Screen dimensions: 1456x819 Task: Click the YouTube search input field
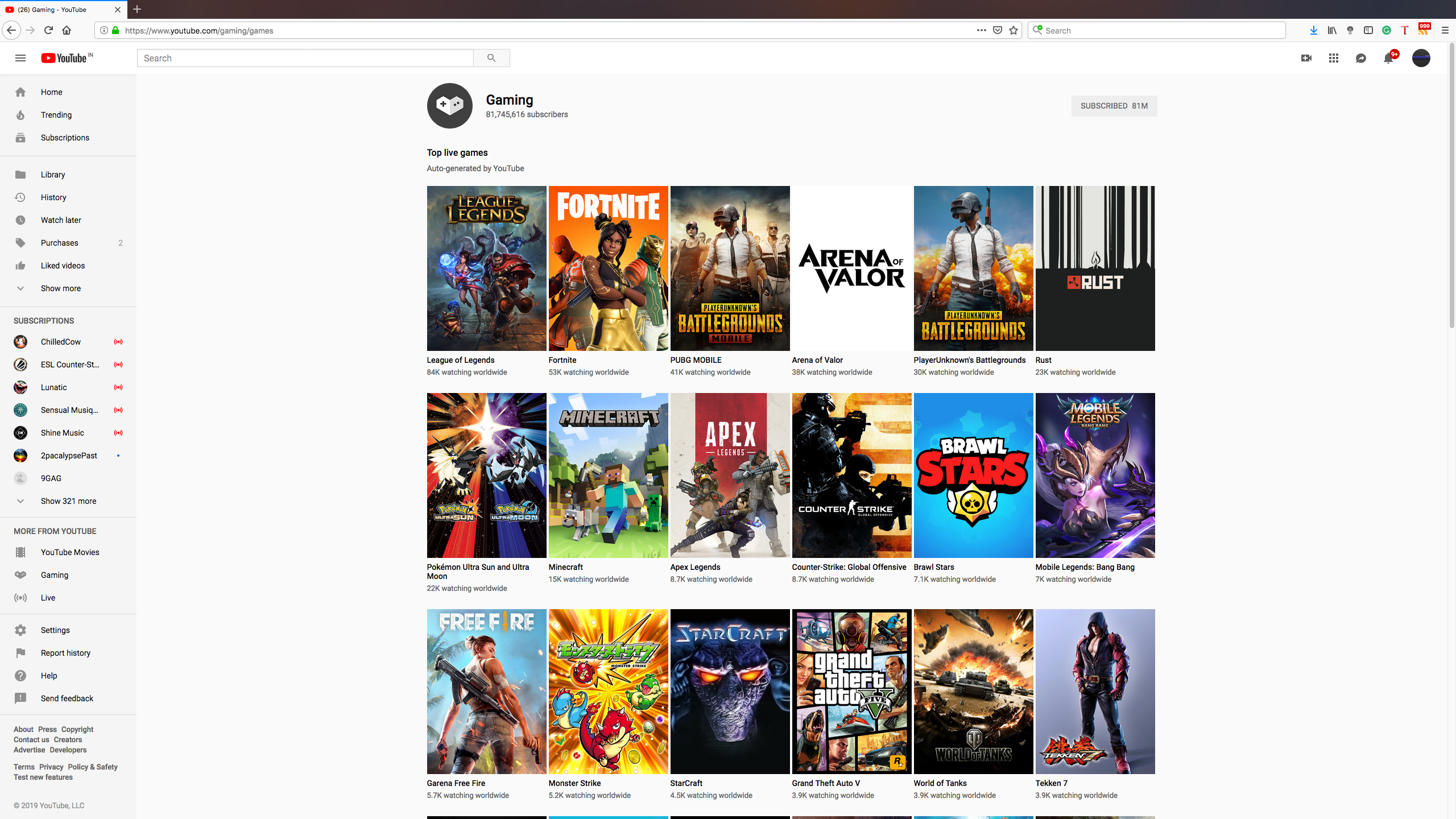click(305, 58)
